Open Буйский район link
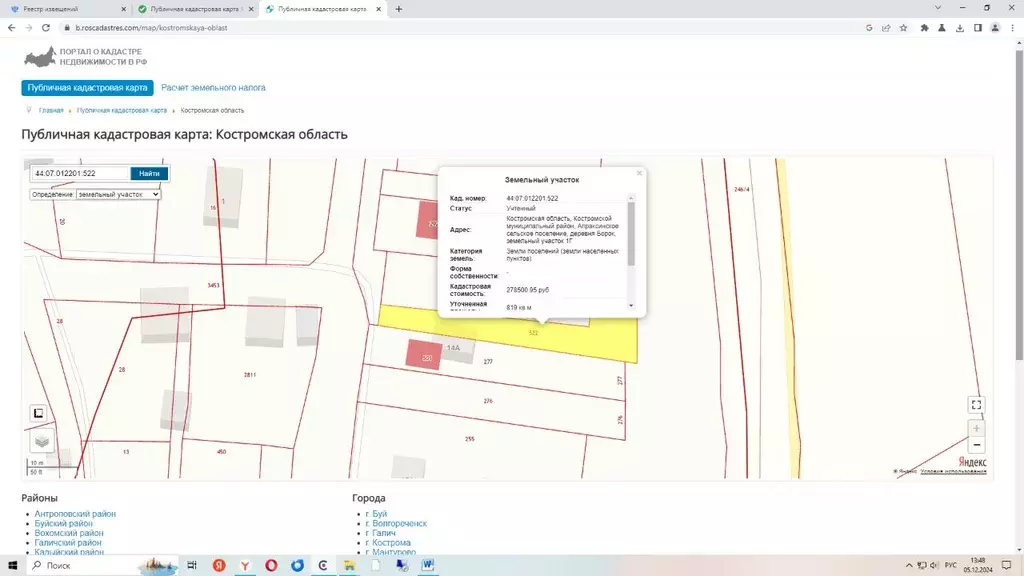The width and height of the screenshot is (1024, 576). (x=63, y=523)
